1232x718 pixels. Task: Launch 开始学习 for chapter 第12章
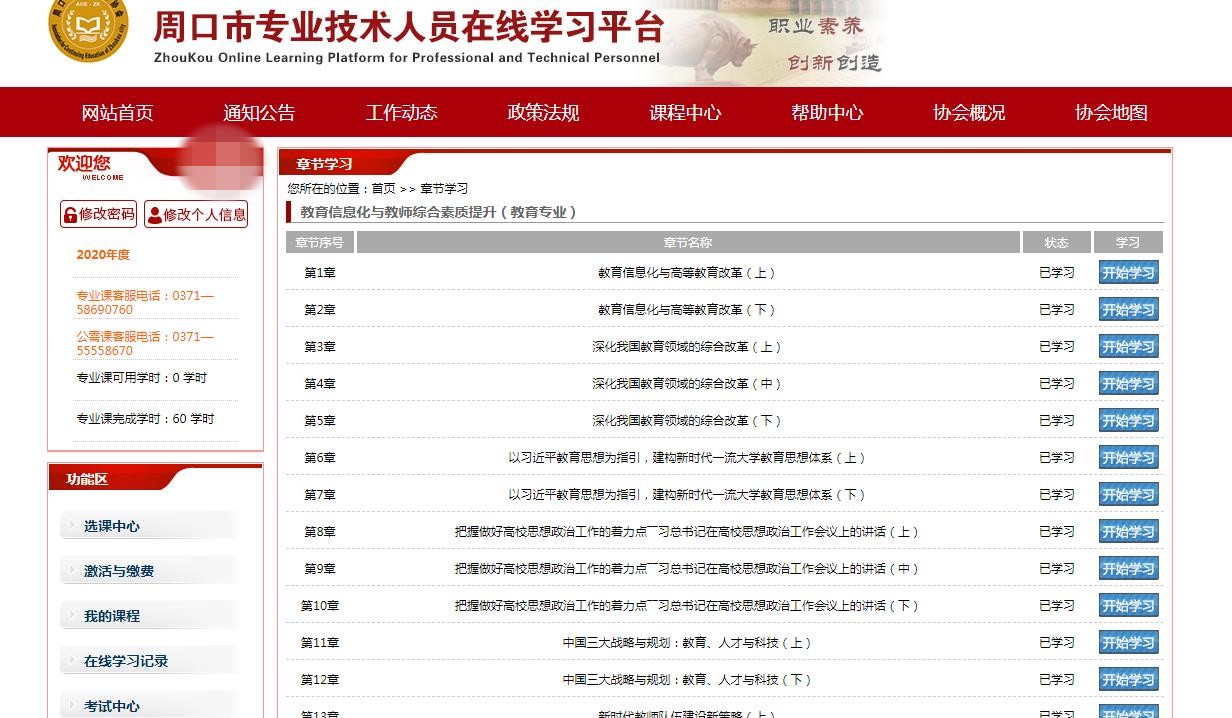[1128, 680]
